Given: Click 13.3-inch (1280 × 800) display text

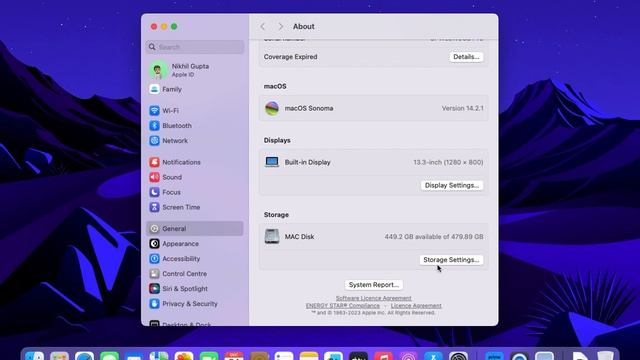Looking at the screenshot, I should click(x=448, y=162).
